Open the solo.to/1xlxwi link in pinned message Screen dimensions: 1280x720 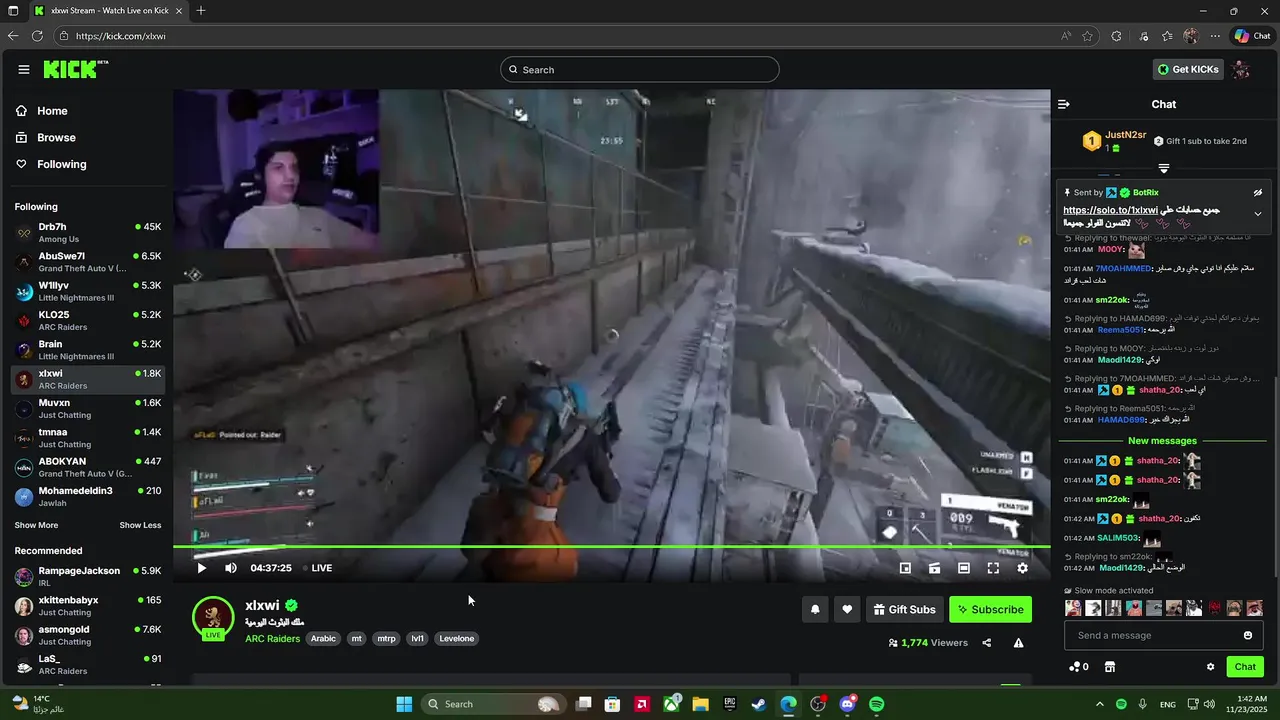tap(1110, 210)
